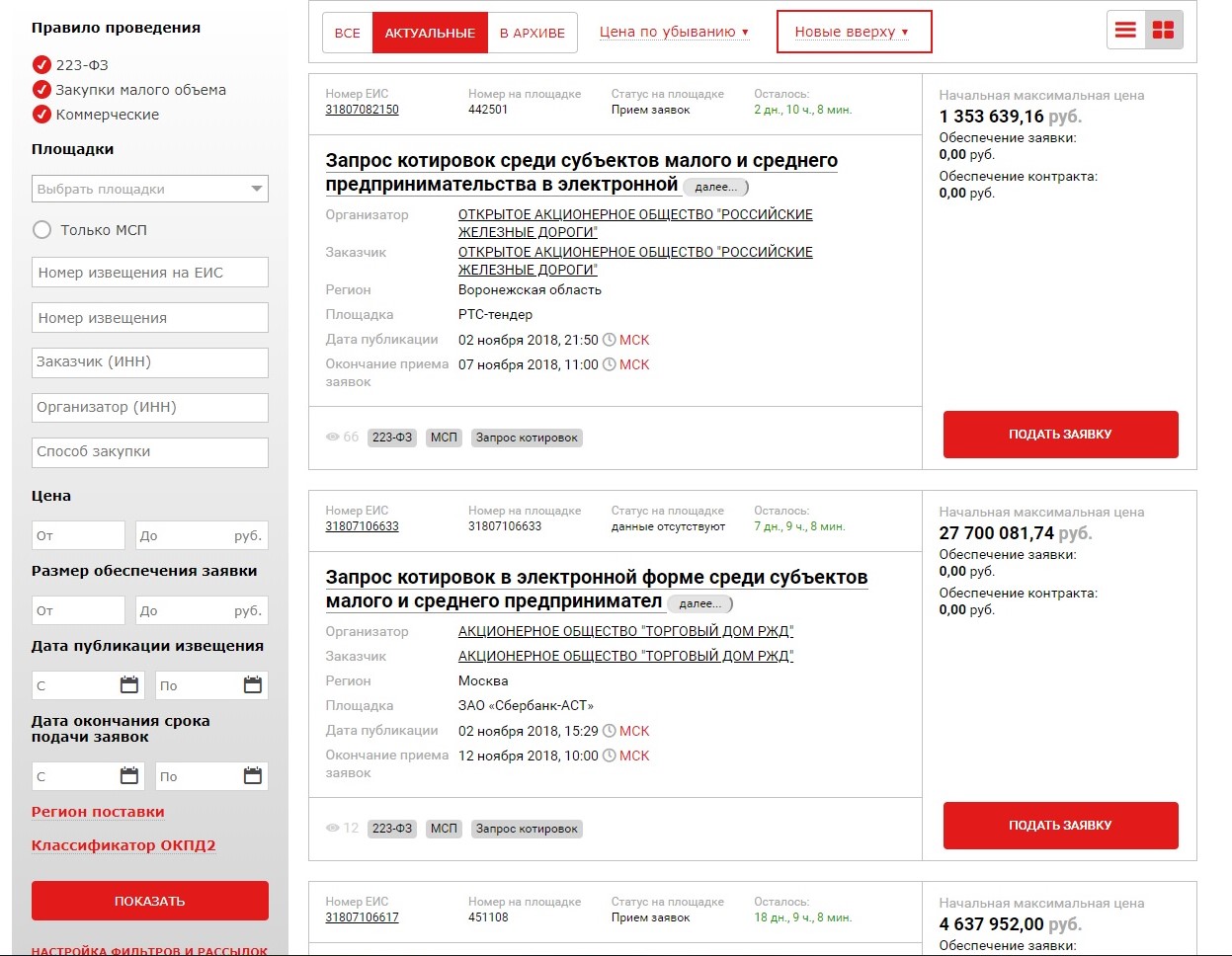
Task: Switch to the В АРХИВЕ tab
Action: coord(532,33)
